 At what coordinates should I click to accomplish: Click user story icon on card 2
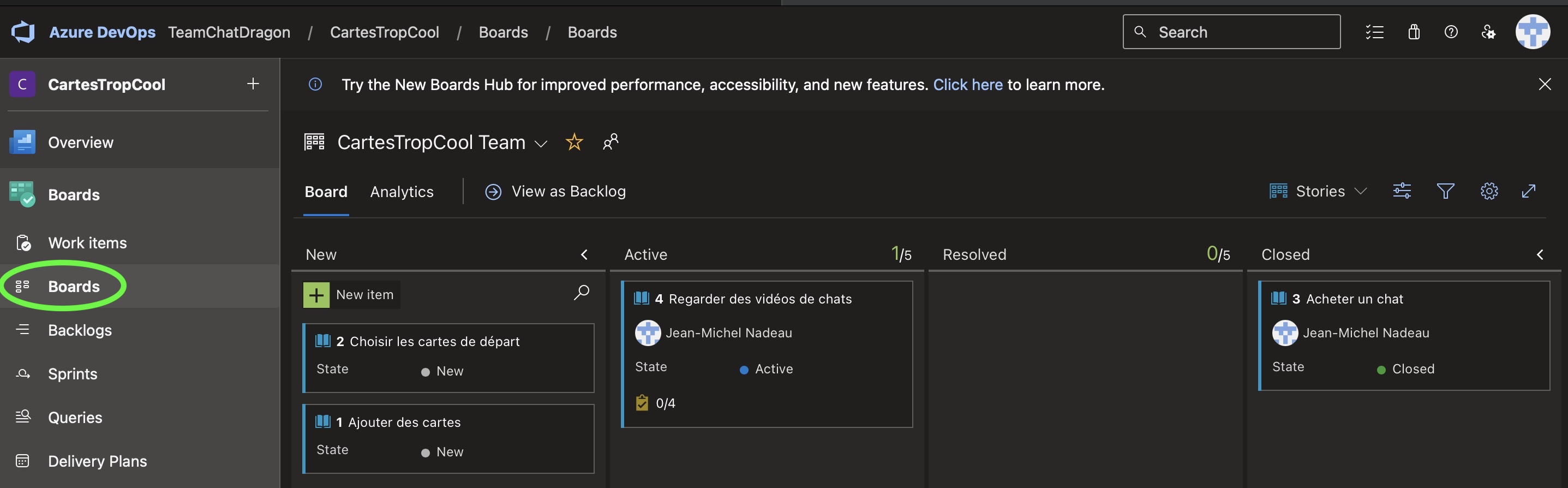[x=322, y=341]
